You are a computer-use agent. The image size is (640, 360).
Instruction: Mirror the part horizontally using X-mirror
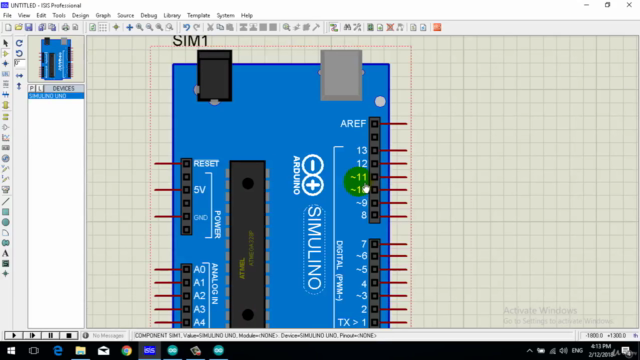pyautogui.click(x=19, y=76)
